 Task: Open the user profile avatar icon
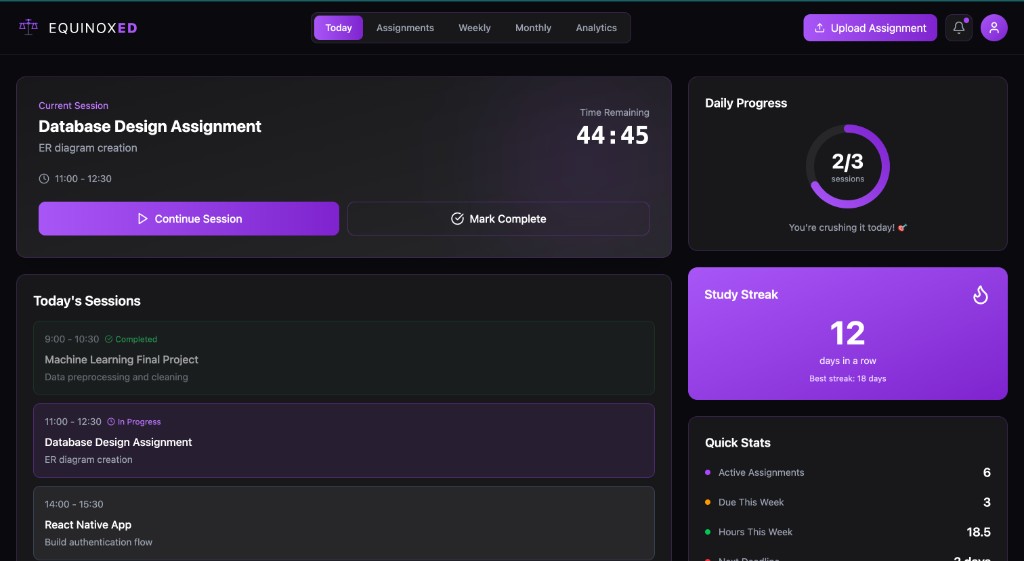pyautogui.click(x=994, y=28)
